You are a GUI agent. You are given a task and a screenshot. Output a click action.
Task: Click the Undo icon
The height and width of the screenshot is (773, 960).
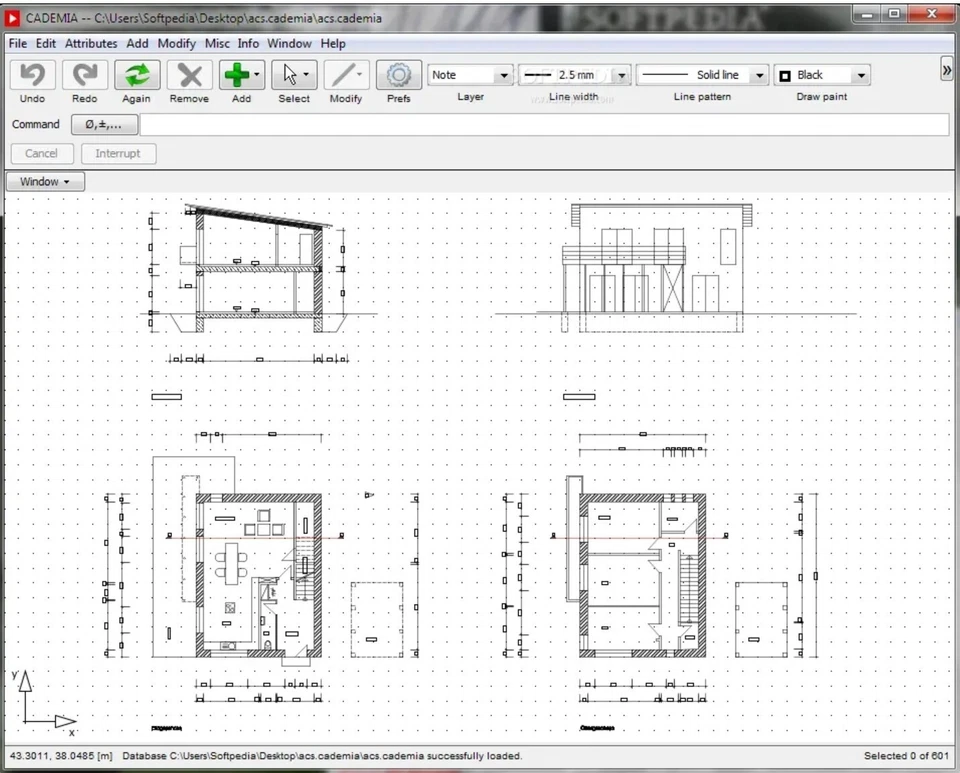31,75
